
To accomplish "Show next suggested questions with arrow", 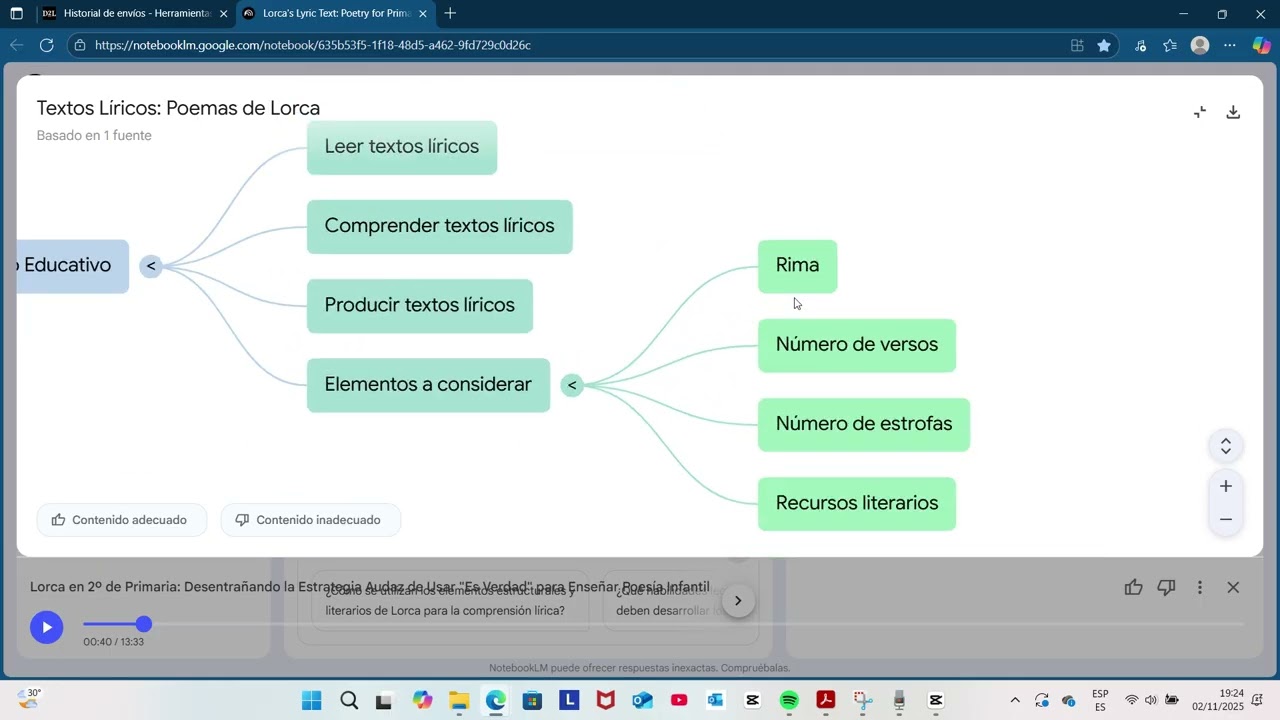I will click(x=738, y=600).
